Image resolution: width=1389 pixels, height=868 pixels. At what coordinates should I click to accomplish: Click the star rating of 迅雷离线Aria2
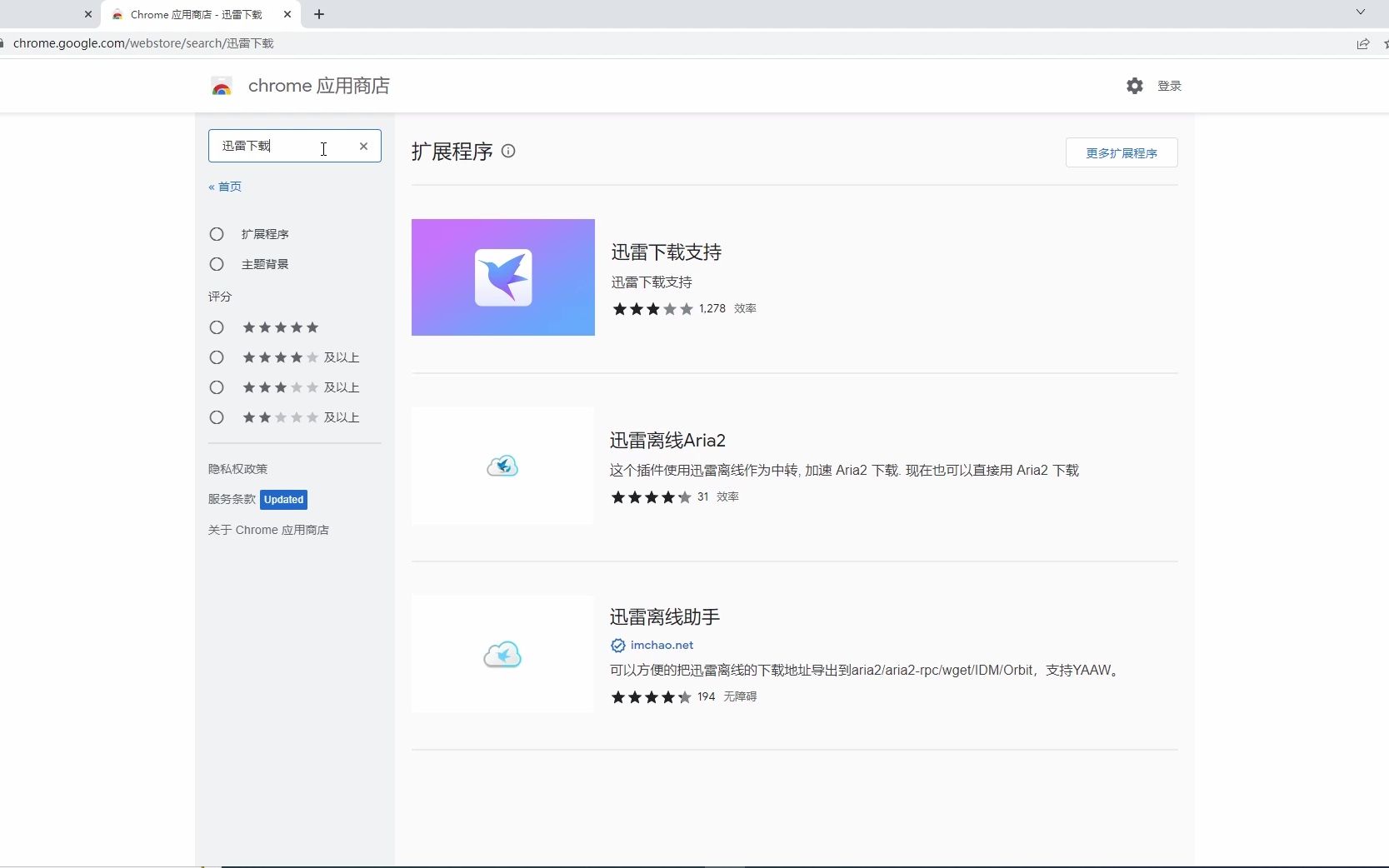652,497
